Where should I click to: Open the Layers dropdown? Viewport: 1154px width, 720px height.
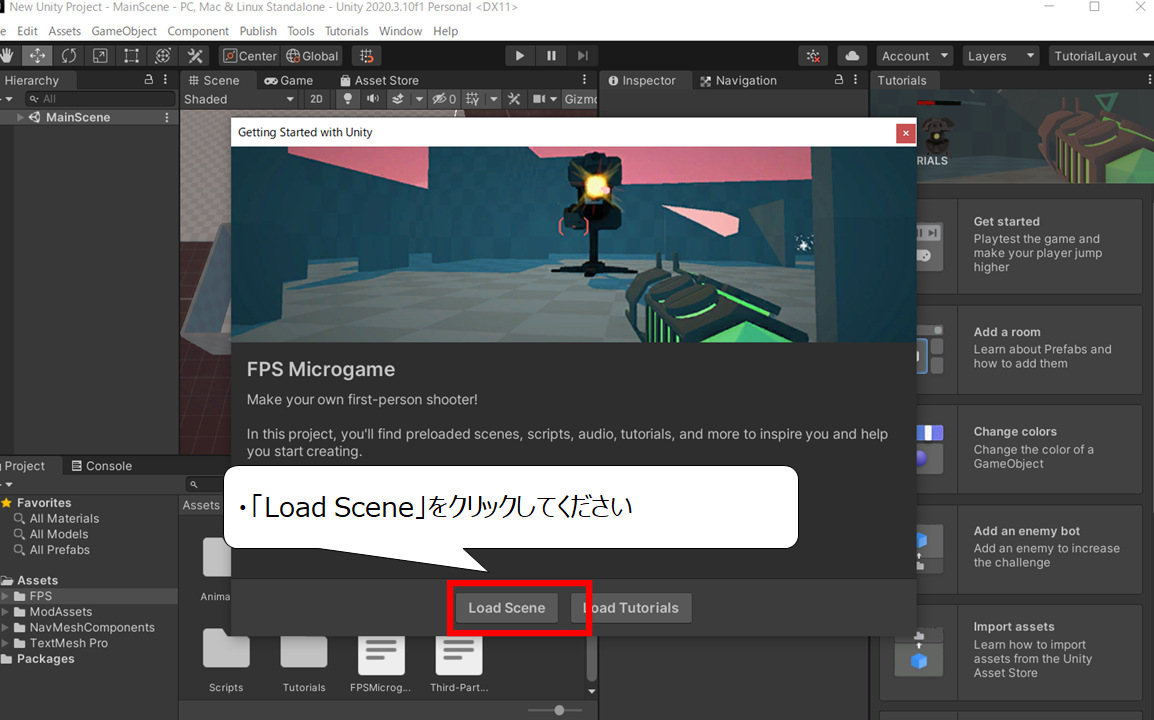point(1001,56)
